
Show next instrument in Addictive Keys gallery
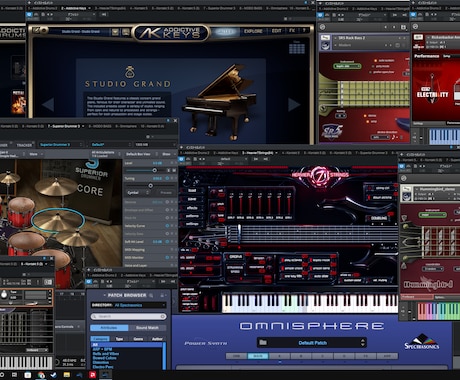294,104
